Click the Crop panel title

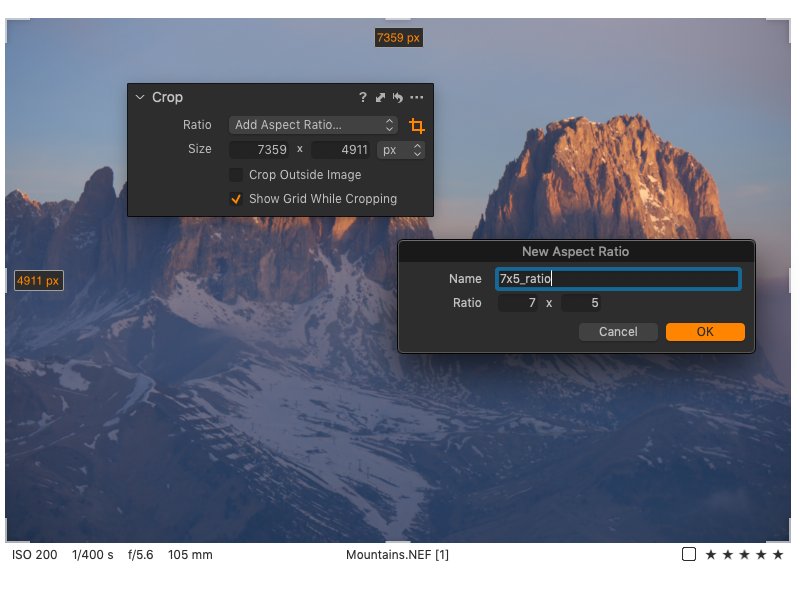point(167,97)
